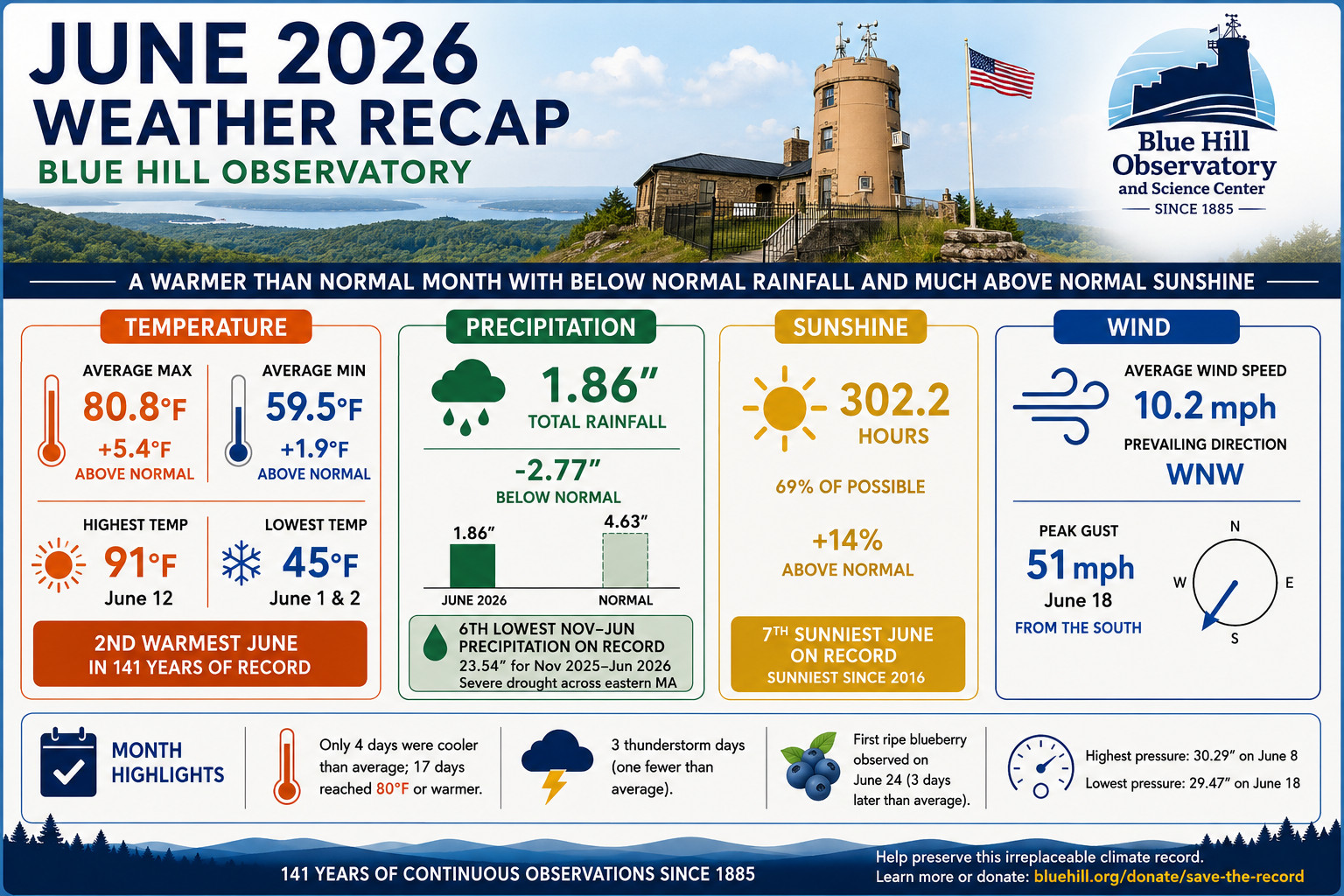Click the large yellow sun icon in Sunshine

coord(784,409)
